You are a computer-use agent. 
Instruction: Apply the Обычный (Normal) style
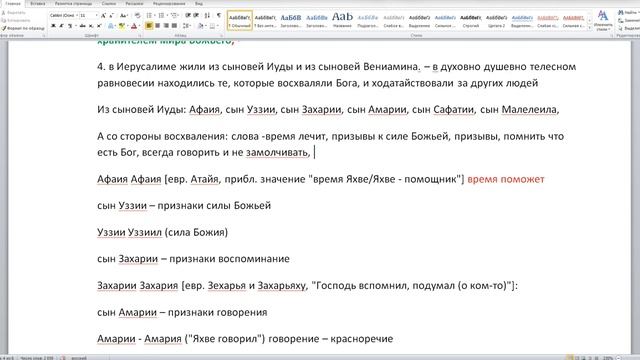click(x=240, y=20)
